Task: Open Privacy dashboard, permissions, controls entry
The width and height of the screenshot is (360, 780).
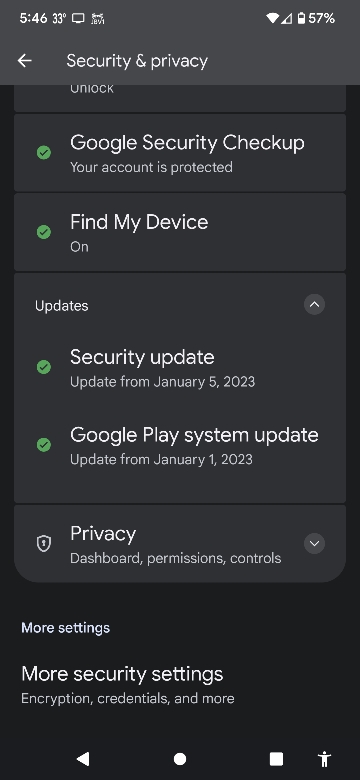Action: click(180, 544)
